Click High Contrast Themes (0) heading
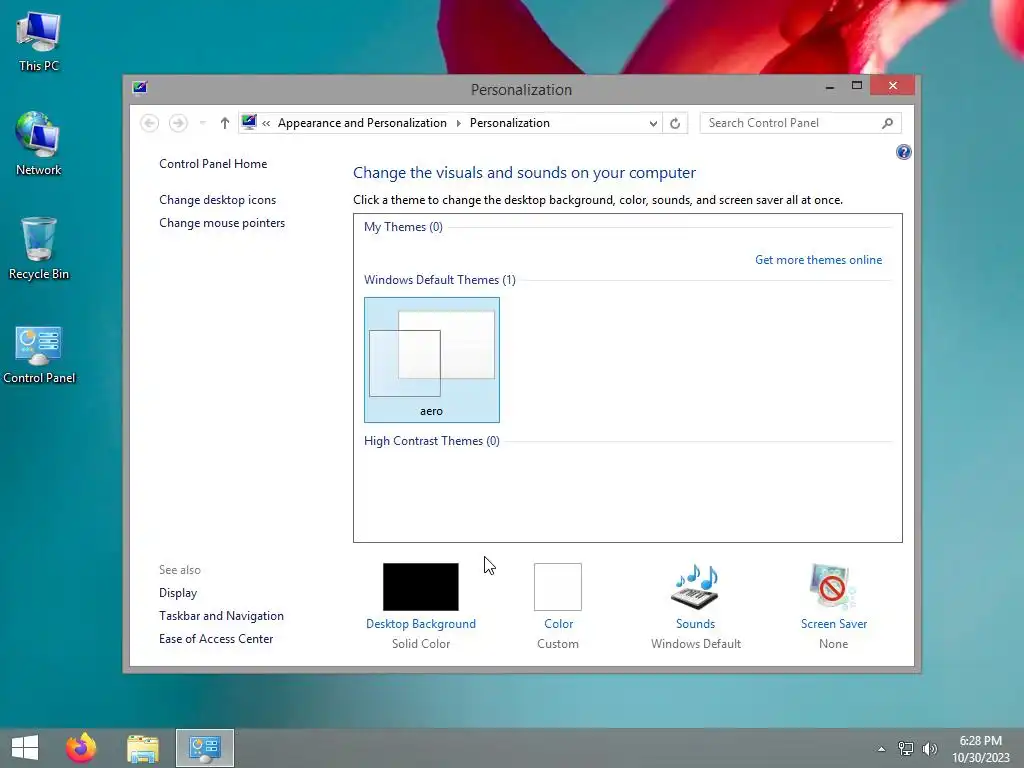 coord(432,441)
